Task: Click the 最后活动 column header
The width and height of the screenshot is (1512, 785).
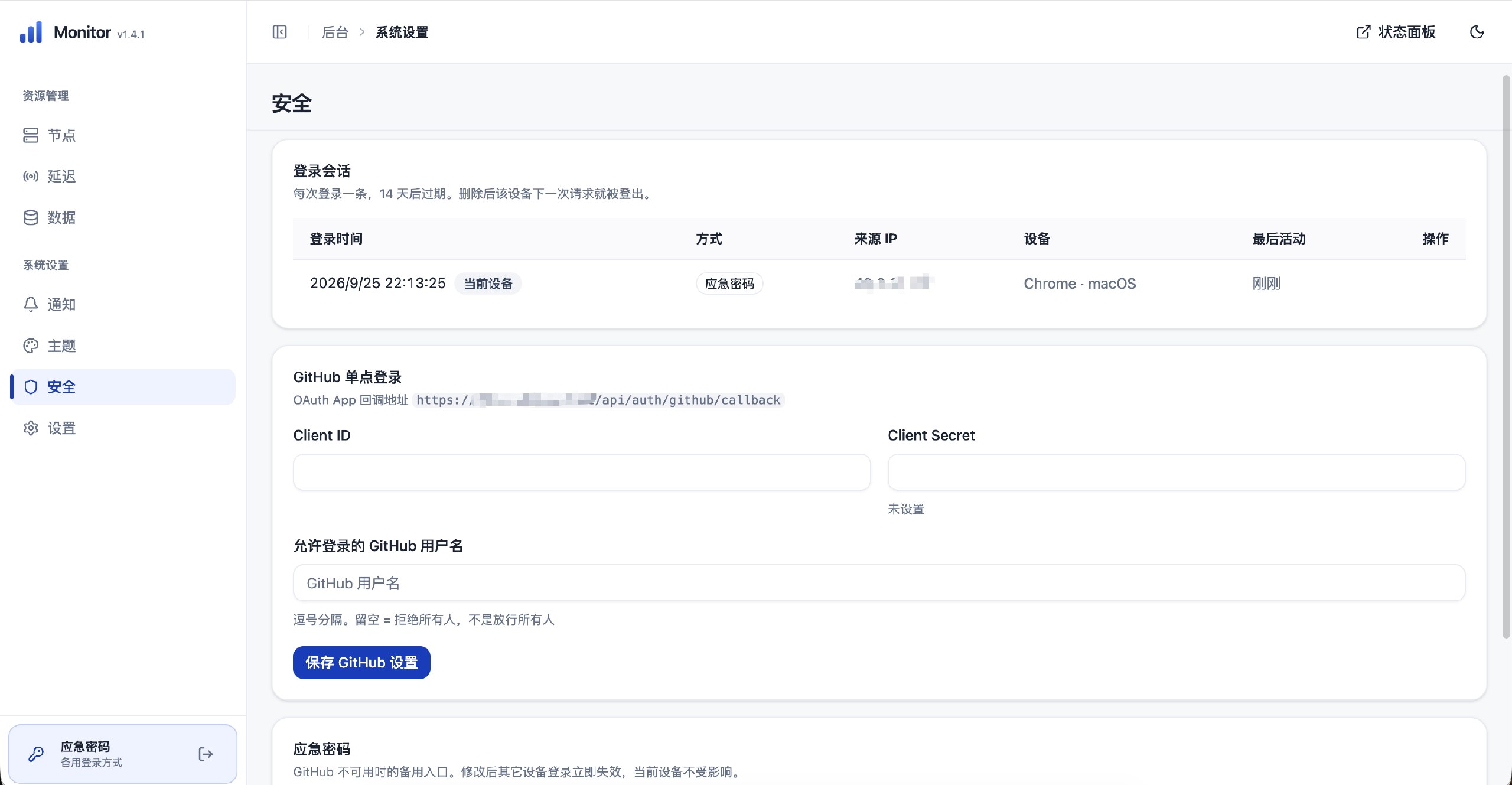Action: click(x=1279, y=239)
